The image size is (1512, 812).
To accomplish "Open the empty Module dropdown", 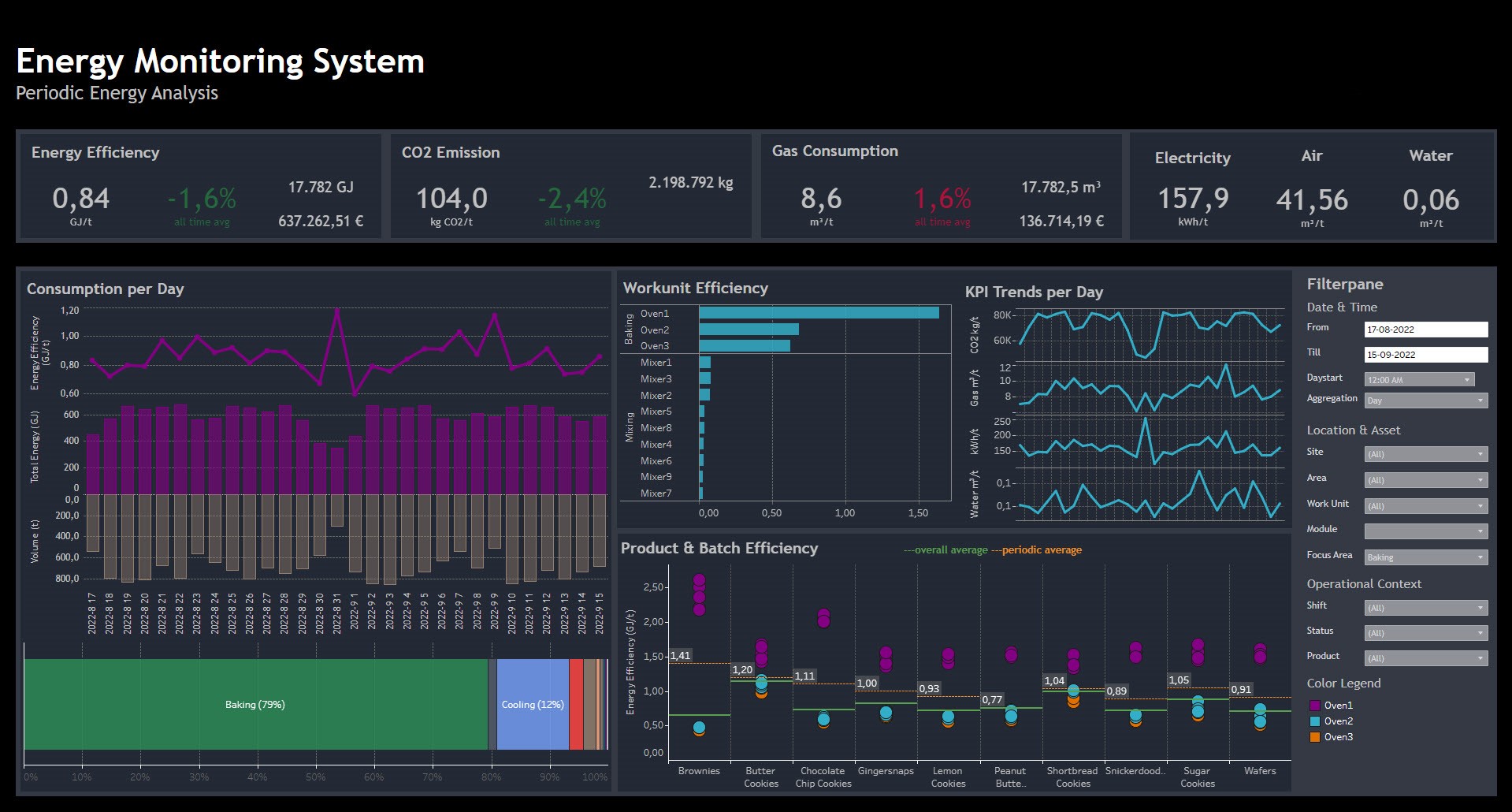I will [x=1425, y=531].
